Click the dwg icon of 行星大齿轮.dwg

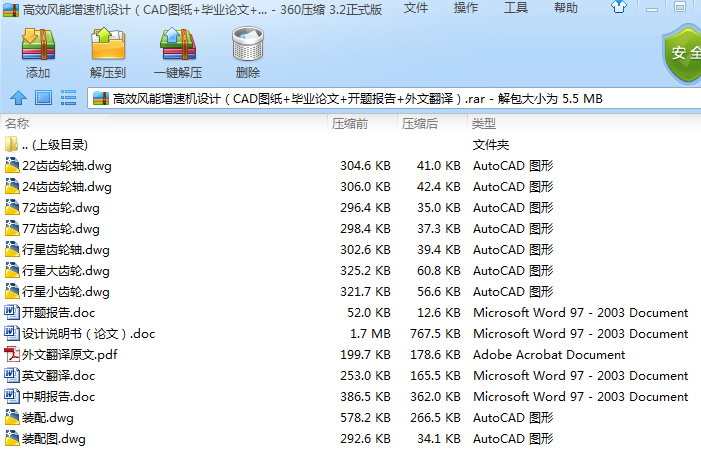12,270
